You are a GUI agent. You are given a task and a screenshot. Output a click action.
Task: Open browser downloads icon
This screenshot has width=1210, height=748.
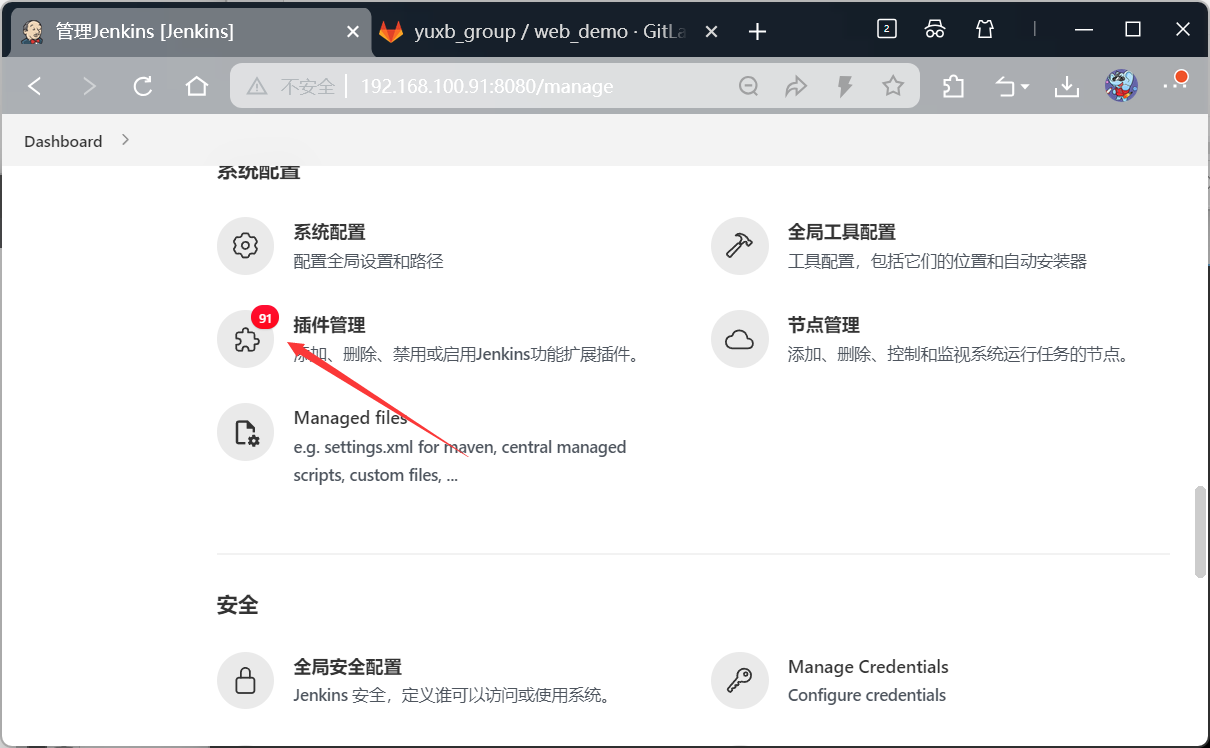1067,87
